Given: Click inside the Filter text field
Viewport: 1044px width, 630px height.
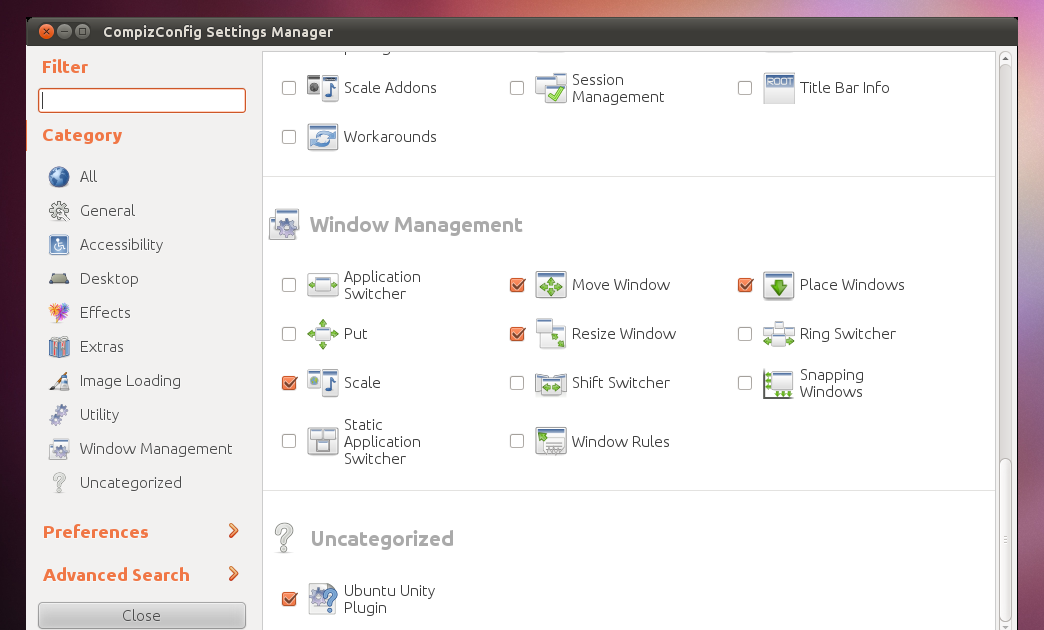Looking at the screenshot, I should pos(141,100).
